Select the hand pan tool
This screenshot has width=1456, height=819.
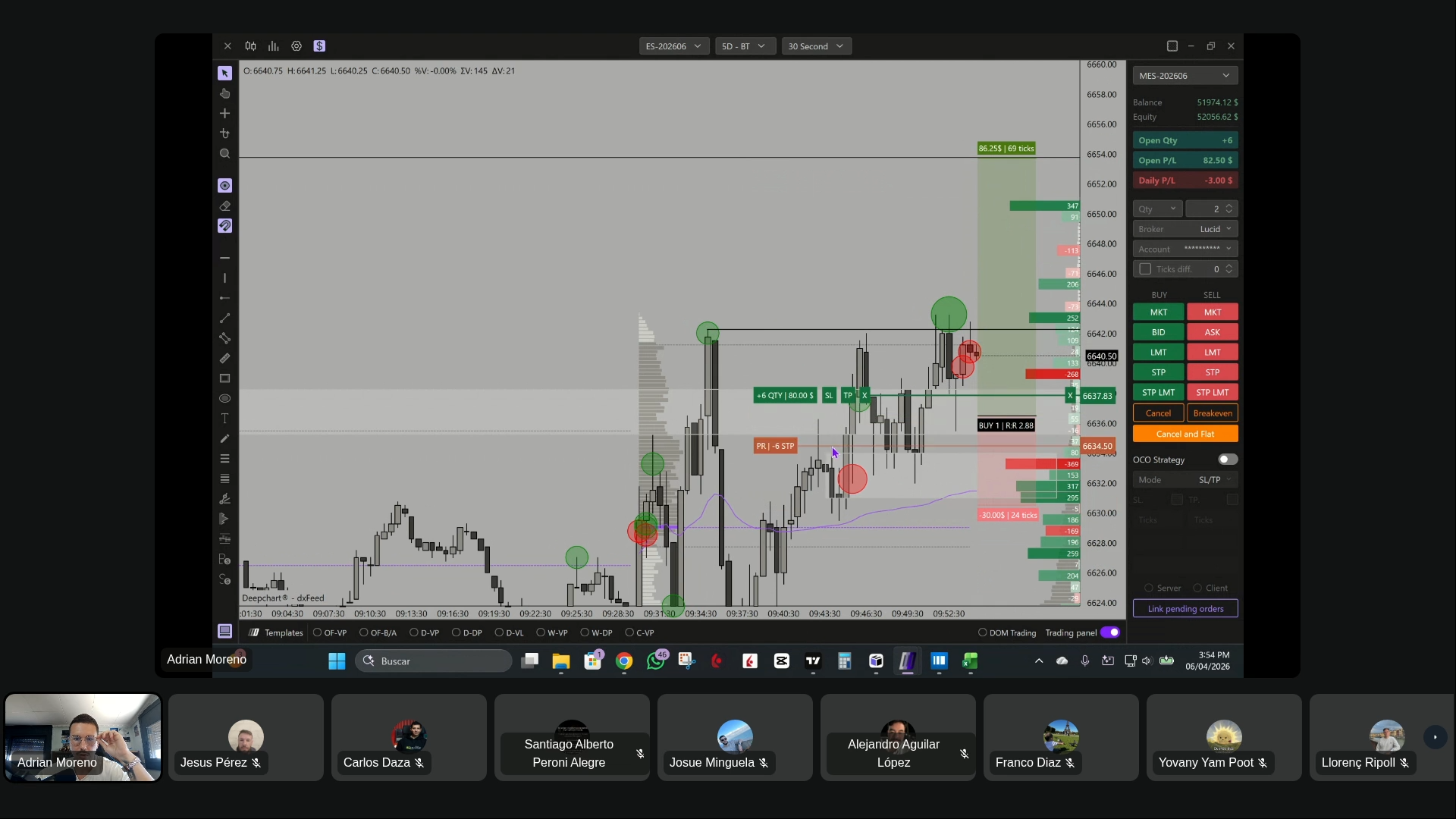[224, 93]
